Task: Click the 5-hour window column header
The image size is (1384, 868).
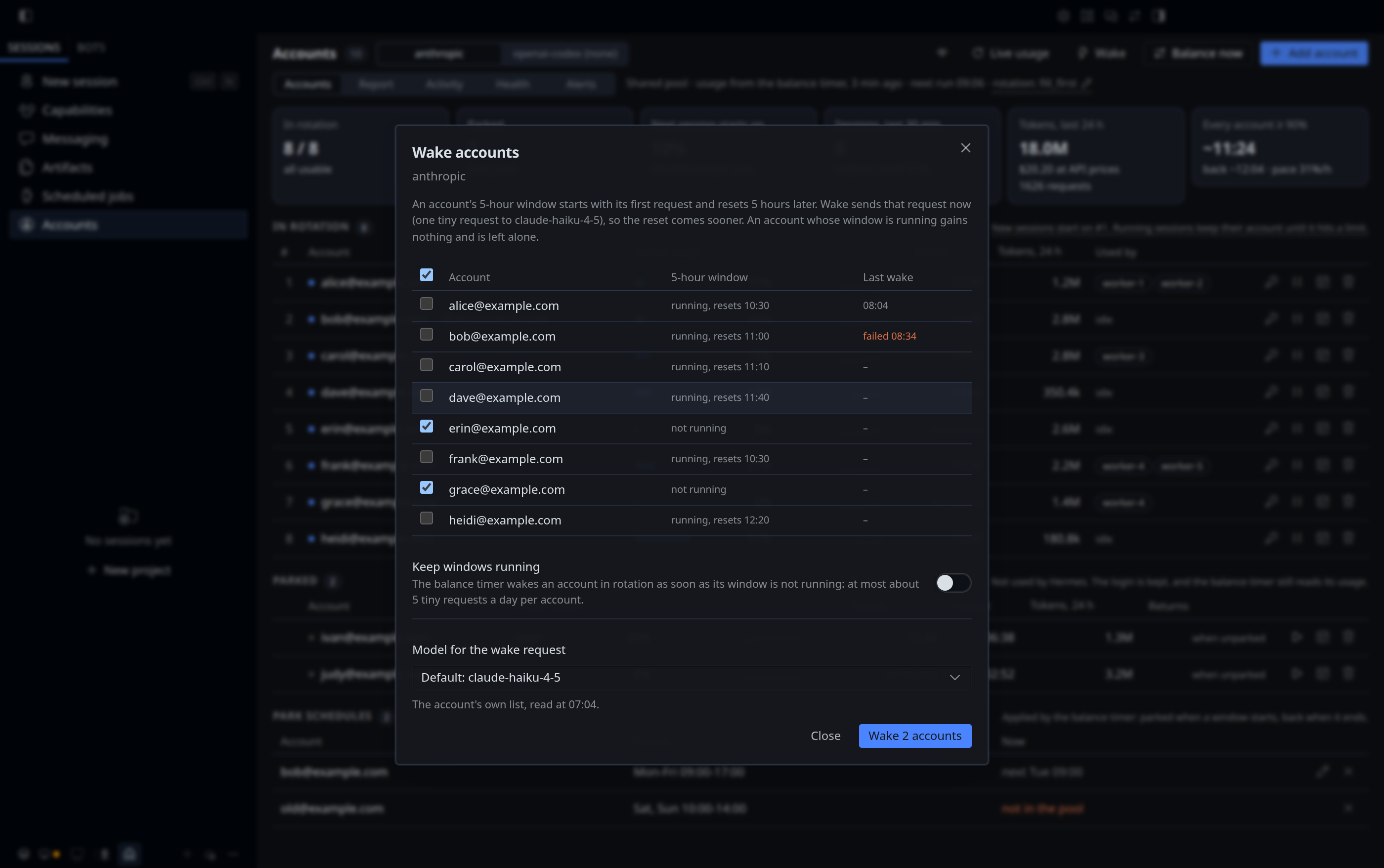Action: pos(709,277)
